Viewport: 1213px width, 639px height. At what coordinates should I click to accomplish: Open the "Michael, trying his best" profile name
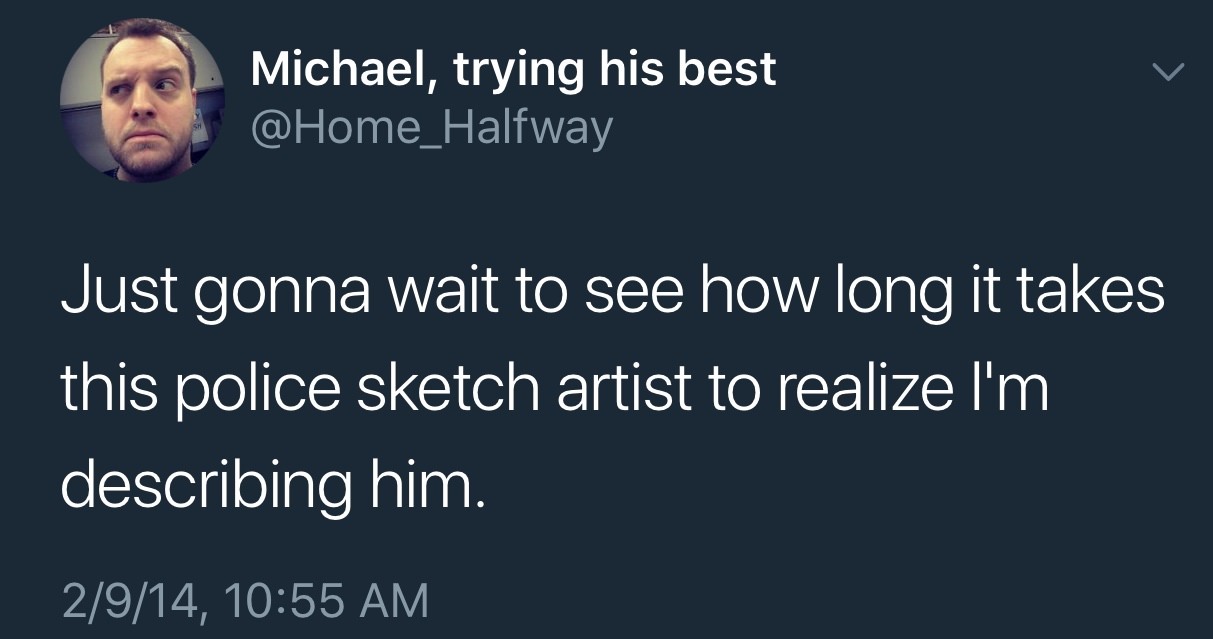coord(513,69)
